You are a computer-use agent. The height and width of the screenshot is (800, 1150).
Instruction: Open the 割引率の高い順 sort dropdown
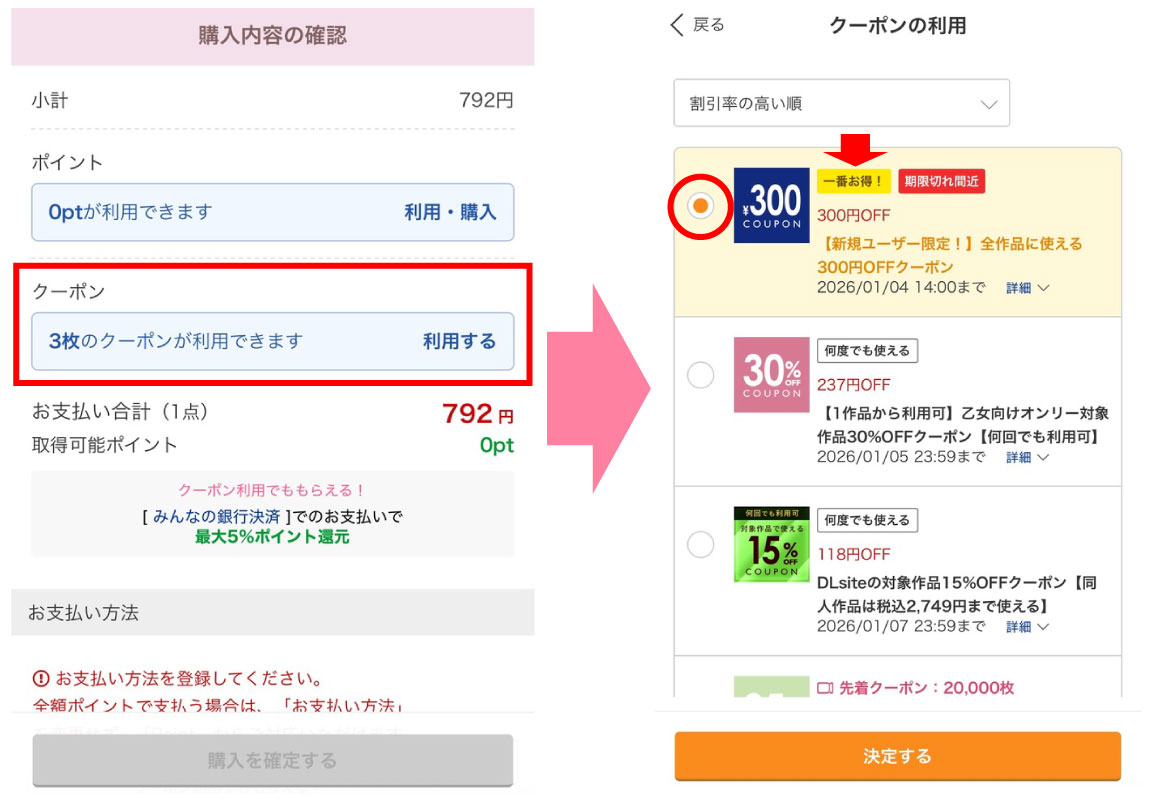pos(841,104)
